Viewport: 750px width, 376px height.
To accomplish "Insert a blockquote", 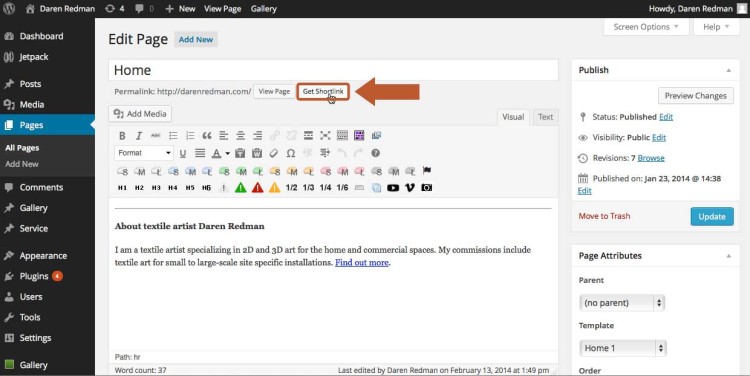I will pyautogui.click(x=207, y=136).
